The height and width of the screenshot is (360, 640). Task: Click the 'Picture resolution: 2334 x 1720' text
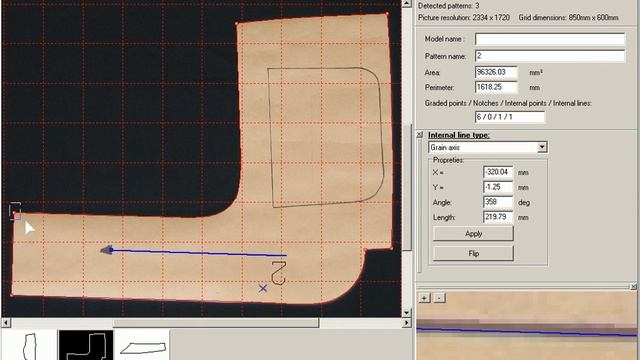pos(464,18)
